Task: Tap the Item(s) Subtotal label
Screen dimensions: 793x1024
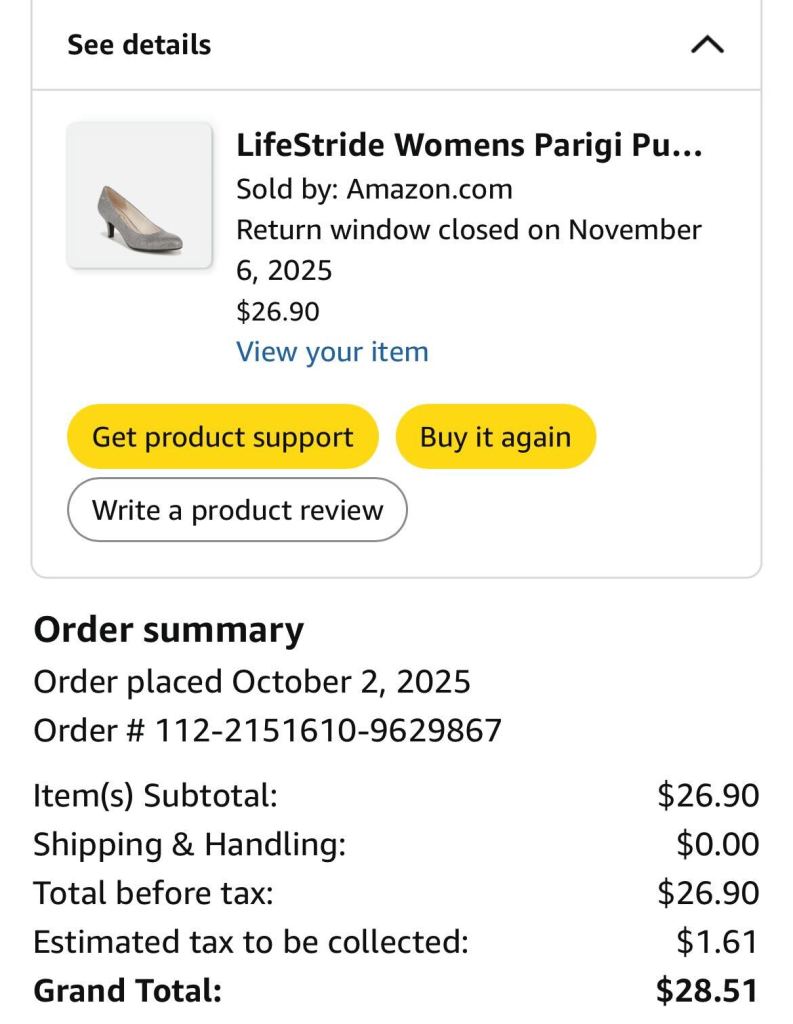Action: pos(155,796)
